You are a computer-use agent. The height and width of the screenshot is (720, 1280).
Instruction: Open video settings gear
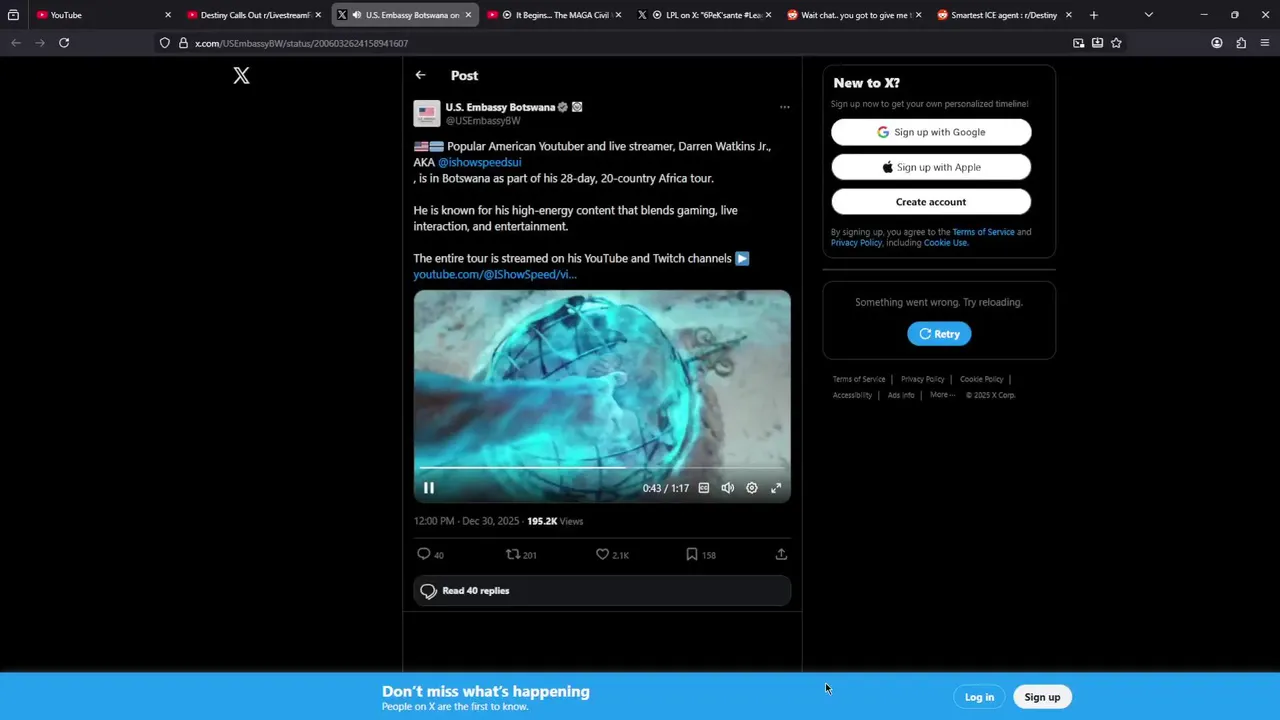pos(752,488)
